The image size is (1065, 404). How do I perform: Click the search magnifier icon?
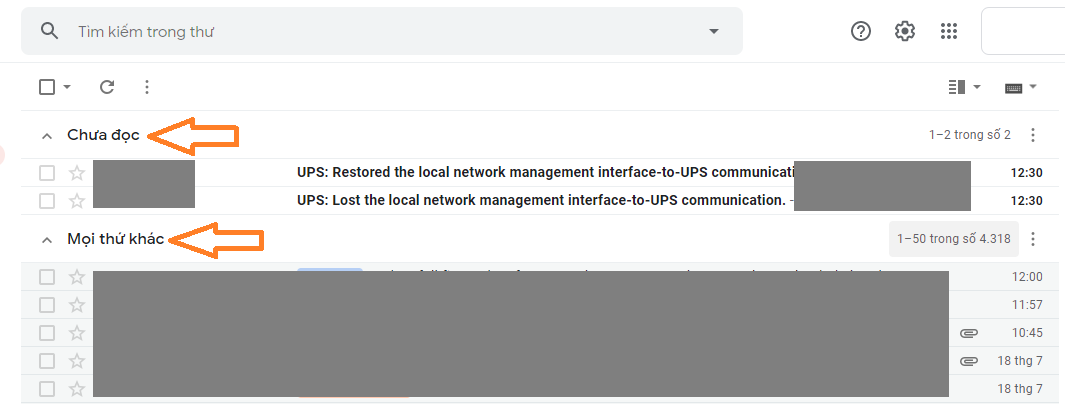pos(50,31)
